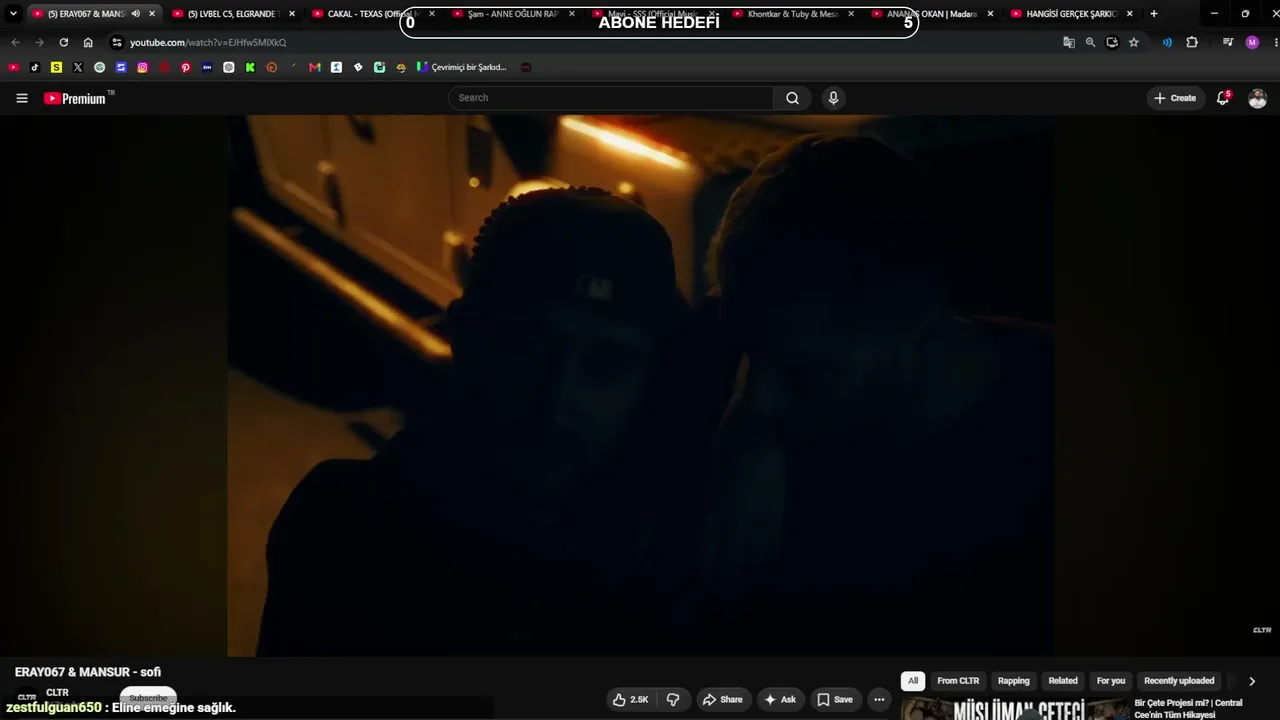Open the YouTube account avatar menu
The width and height of the screenshot is (1280, 720).
click(1258, 98)
